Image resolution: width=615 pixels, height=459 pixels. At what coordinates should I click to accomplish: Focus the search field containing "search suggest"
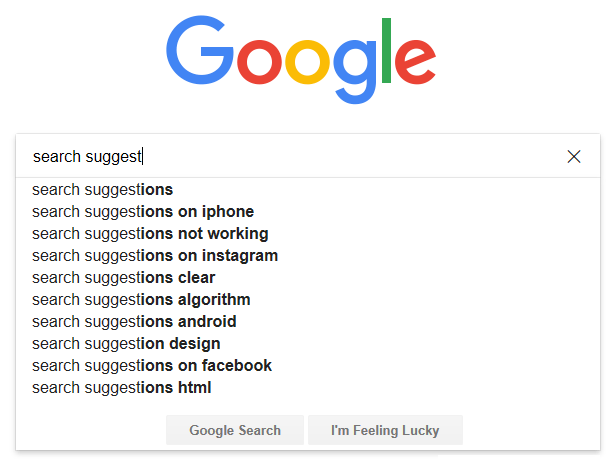[x=290, y=156]
